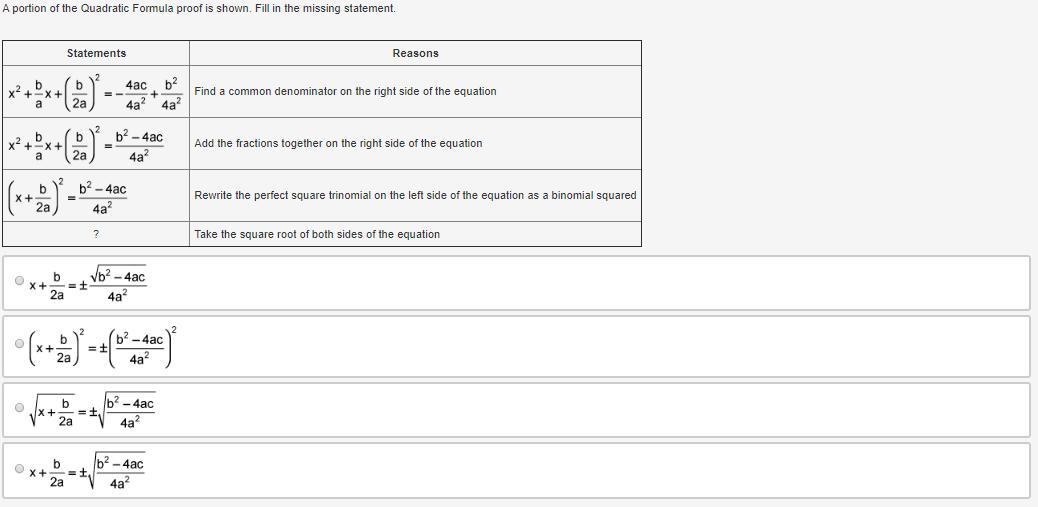Click the third statement with binomial squared

67,197
